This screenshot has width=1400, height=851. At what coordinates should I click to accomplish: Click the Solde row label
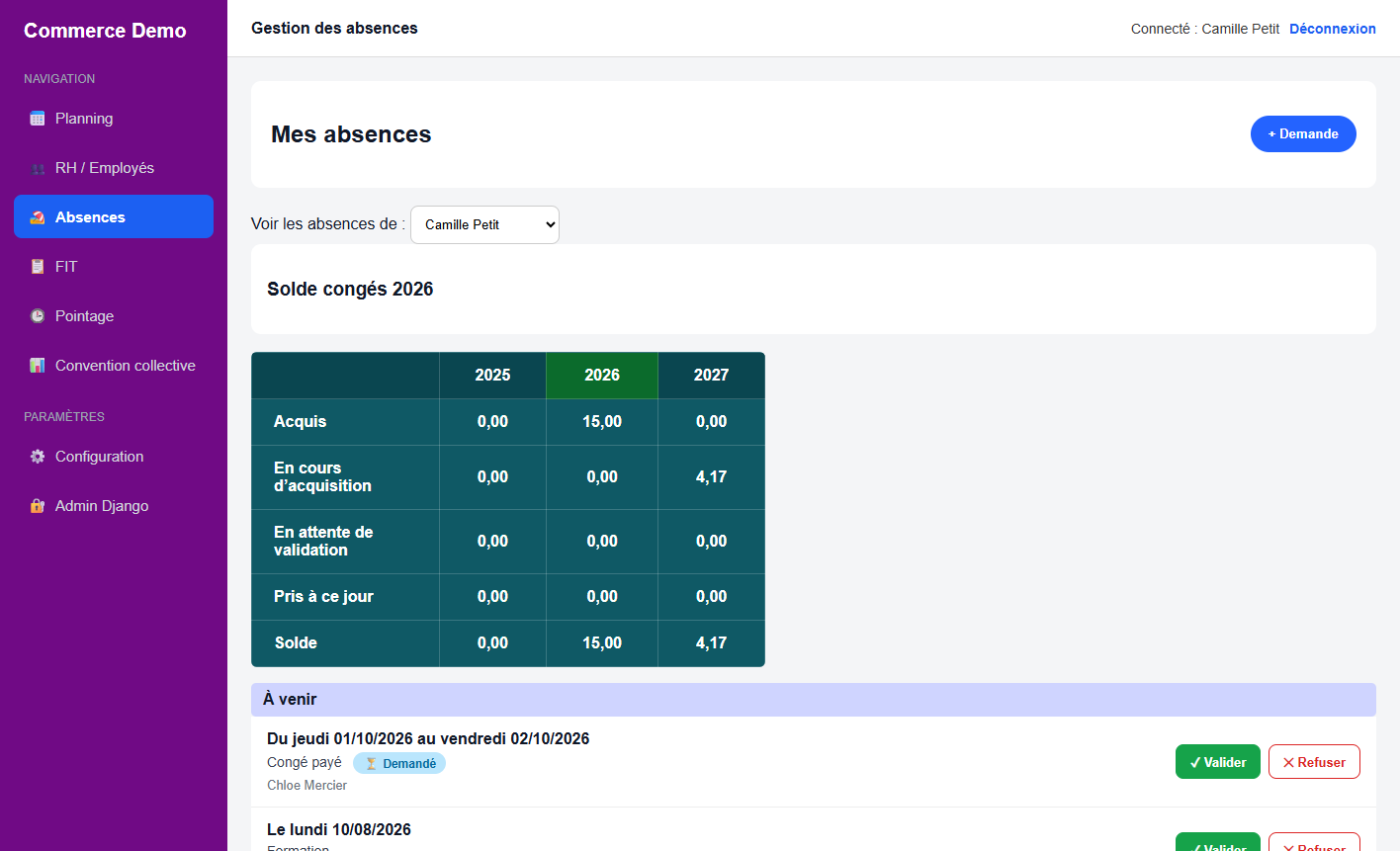click(296, 642)
